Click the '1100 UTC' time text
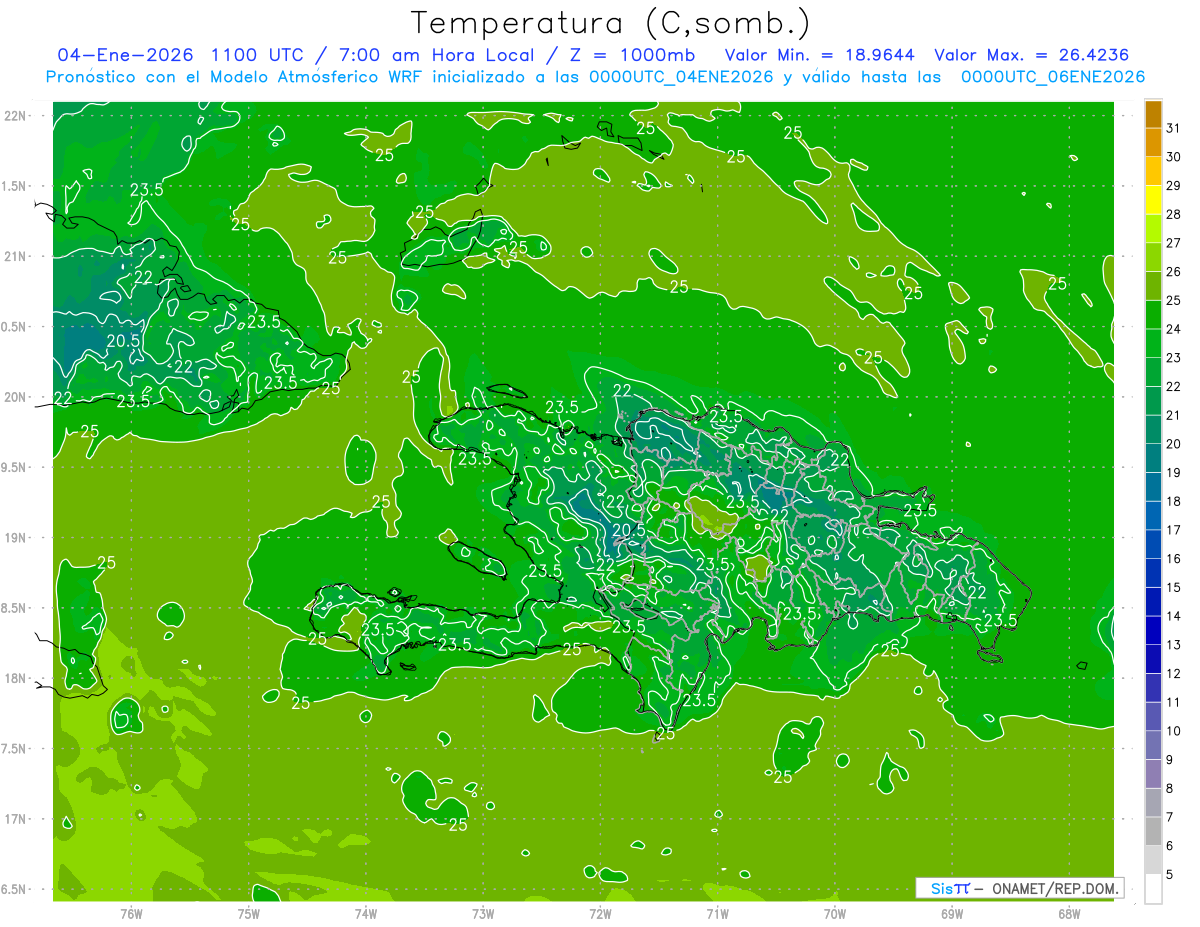 [258, 55]
